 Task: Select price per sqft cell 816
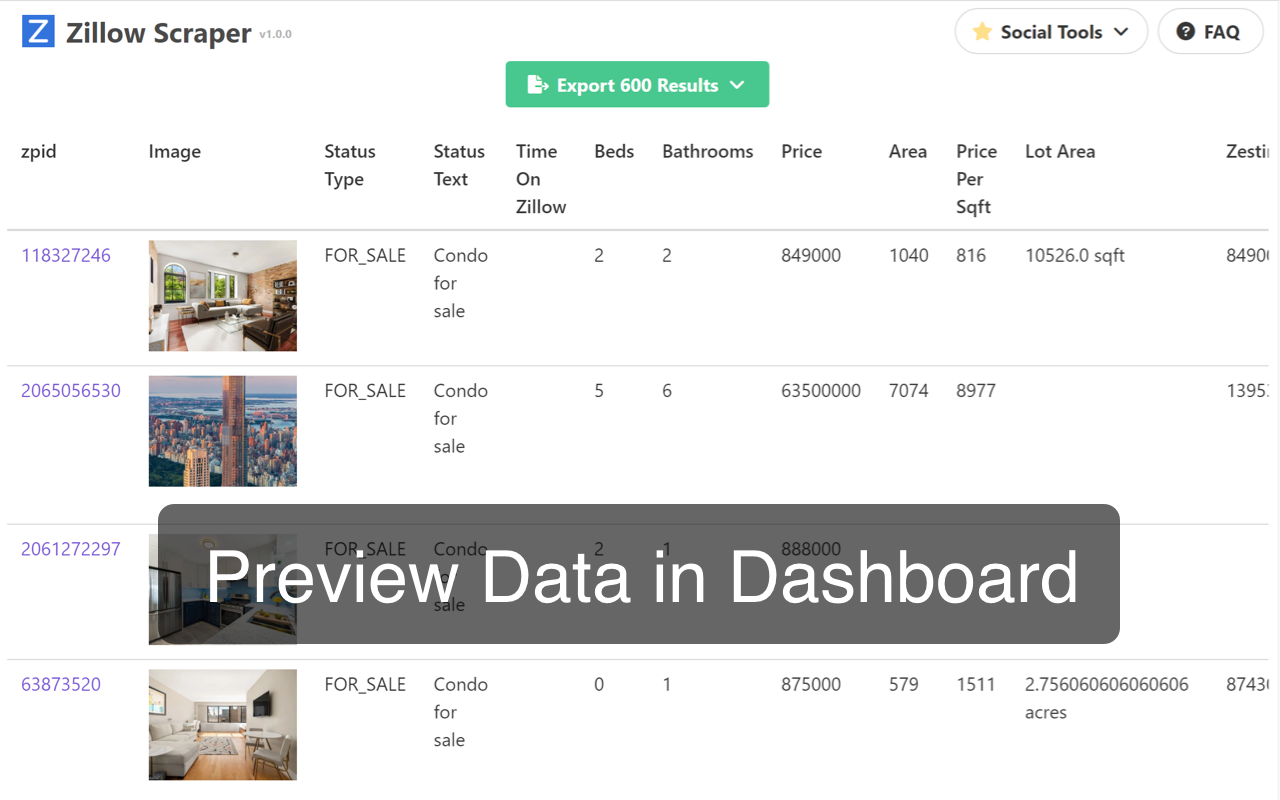pyautogui.click(x=971, y=255)
